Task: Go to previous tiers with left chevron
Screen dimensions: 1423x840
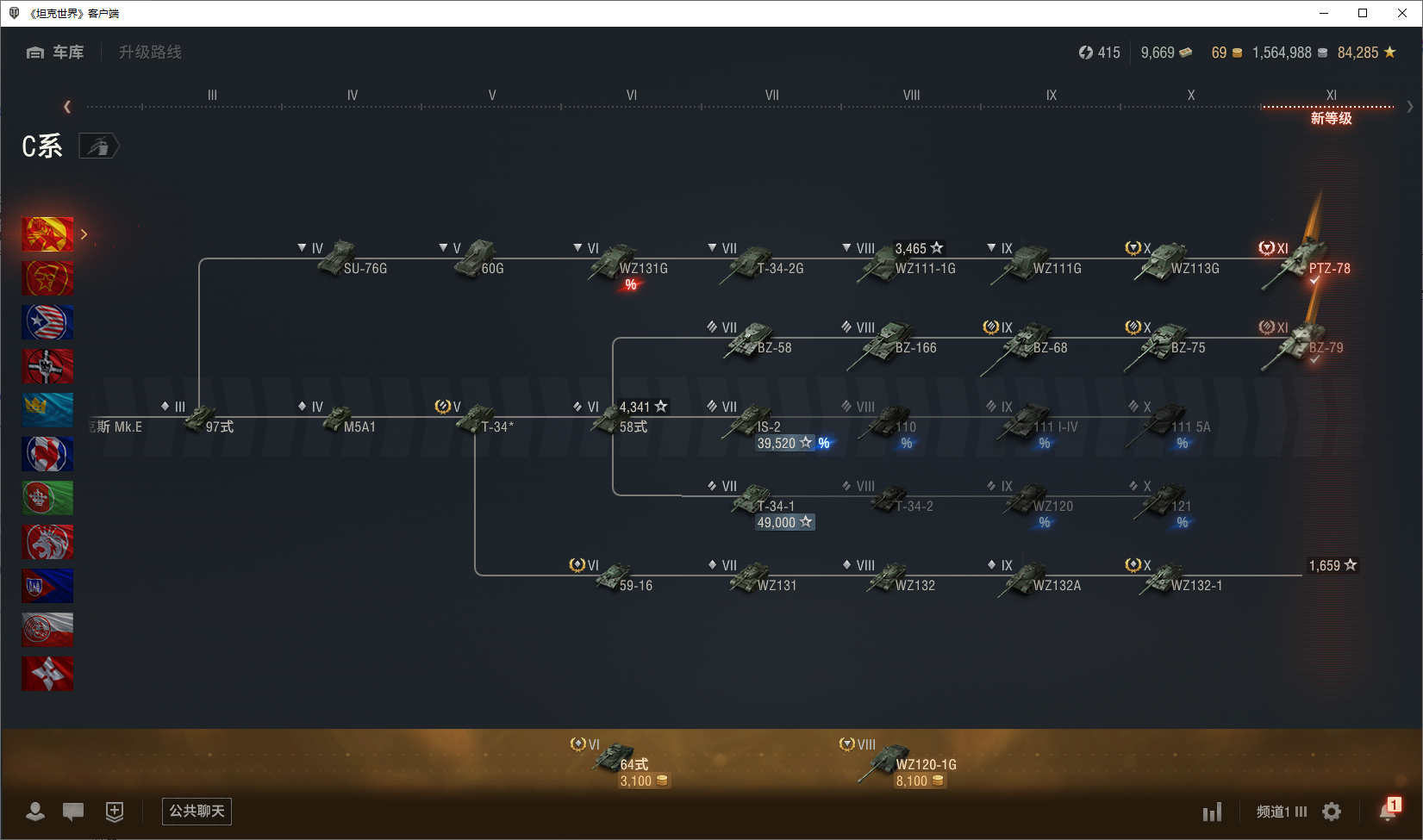Action: coord(67,107)
